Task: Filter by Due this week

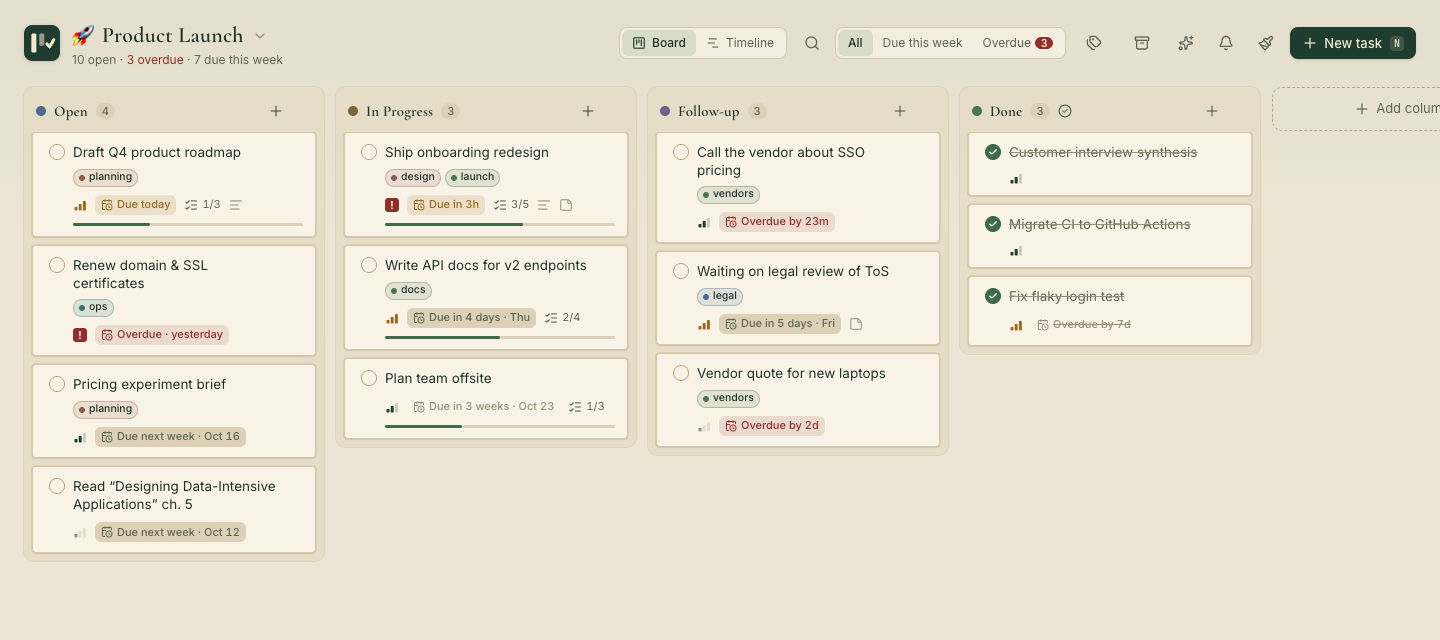Action: point(922,43)
